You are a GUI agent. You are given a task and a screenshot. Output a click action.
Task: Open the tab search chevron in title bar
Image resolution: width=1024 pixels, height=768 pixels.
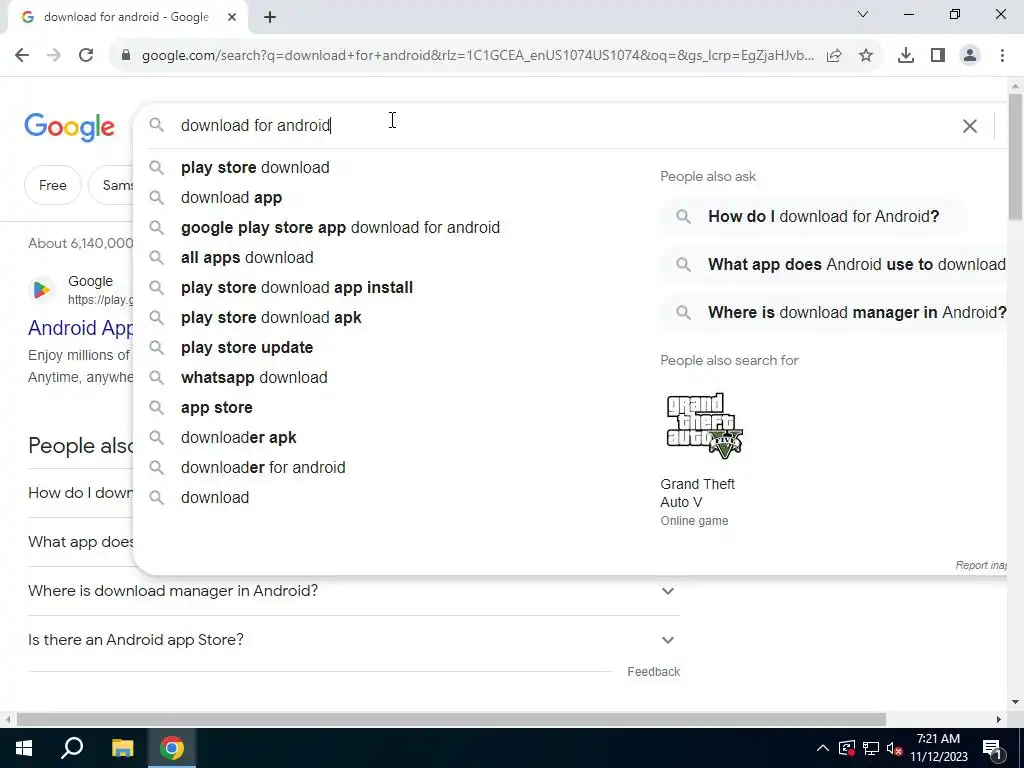click(x=863, y=14)
